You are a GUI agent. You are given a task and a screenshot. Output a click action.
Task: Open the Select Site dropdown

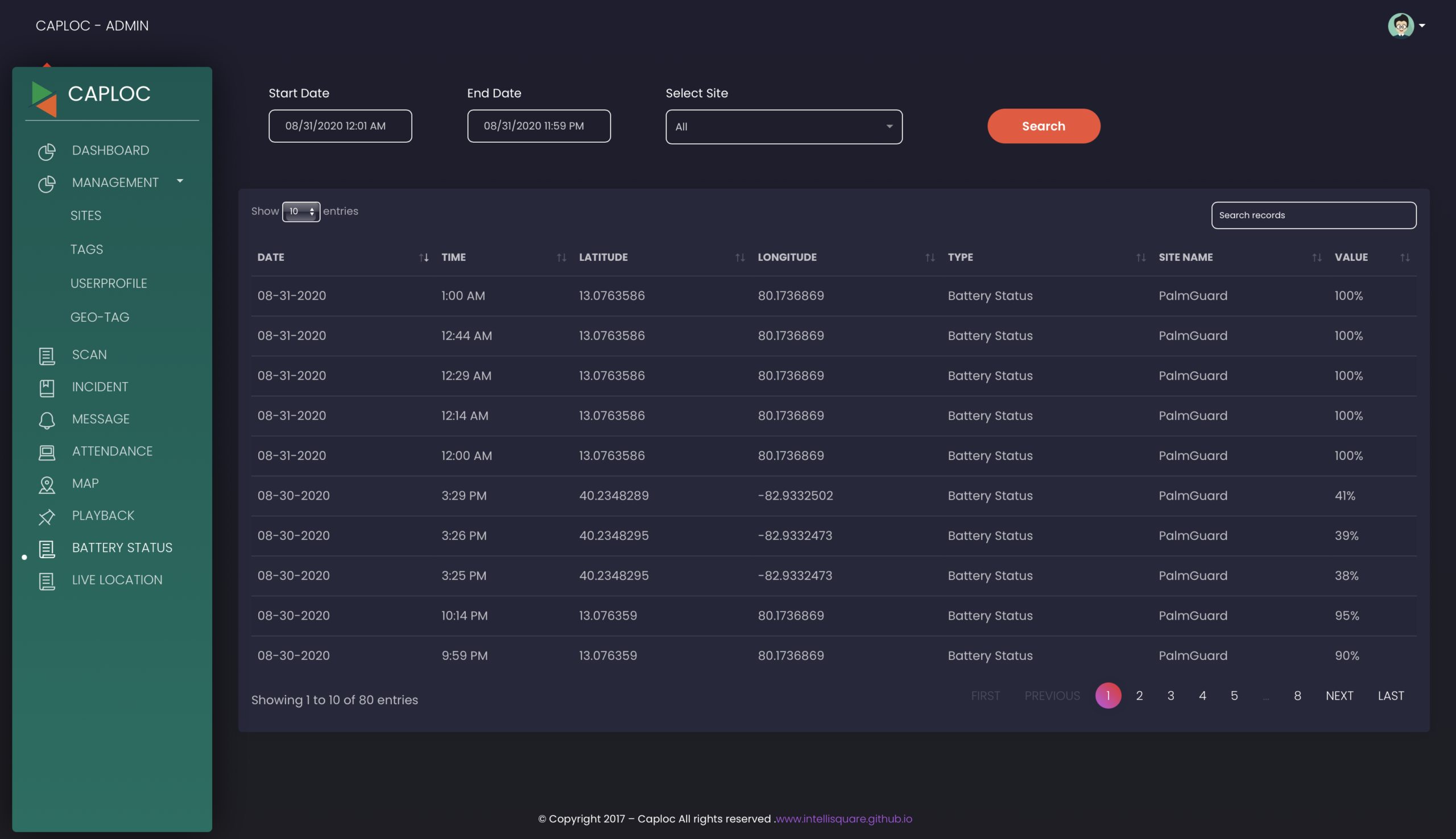coord(784,127)
